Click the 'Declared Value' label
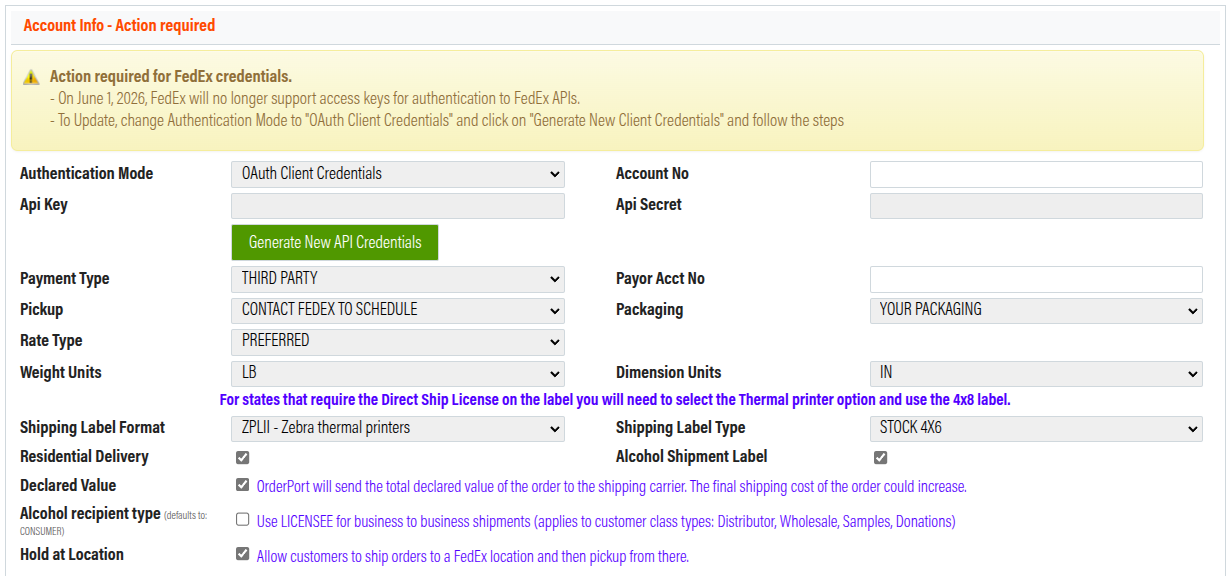 [68, 486]
